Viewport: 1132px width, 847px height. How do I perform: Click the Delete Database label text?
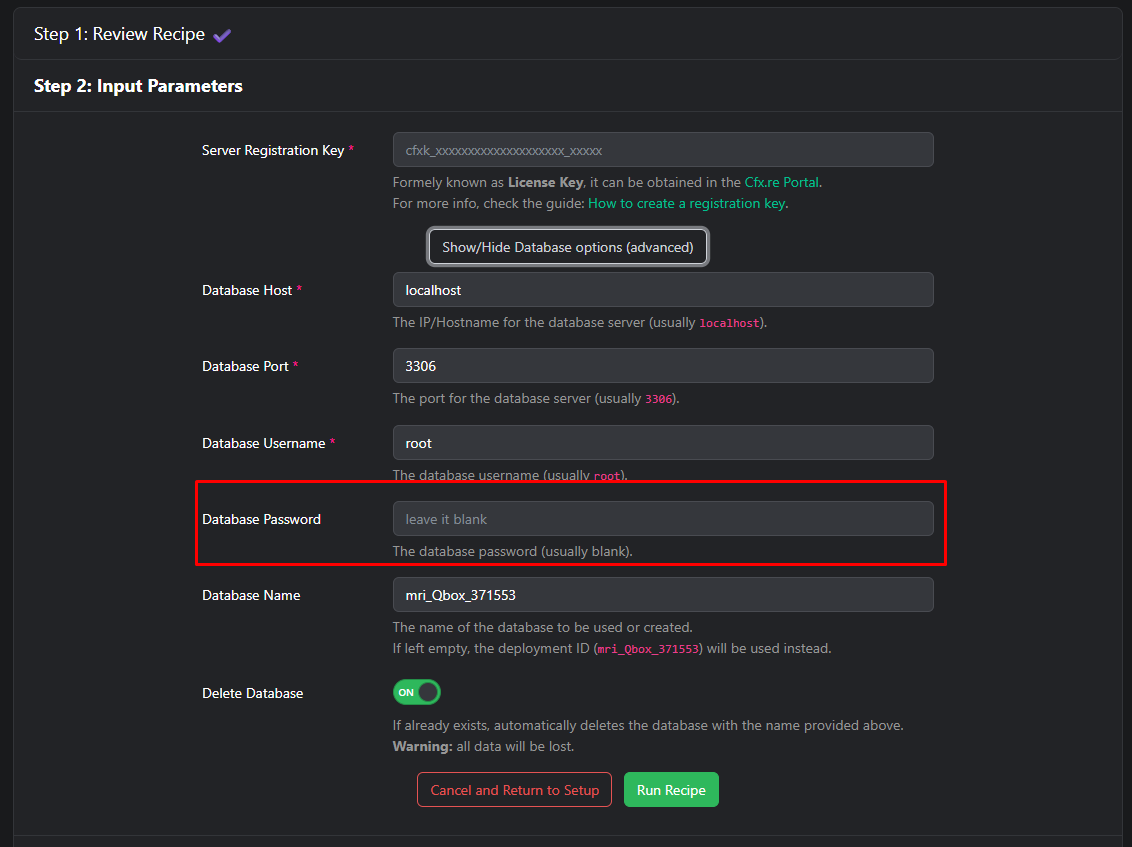[252, 693]
